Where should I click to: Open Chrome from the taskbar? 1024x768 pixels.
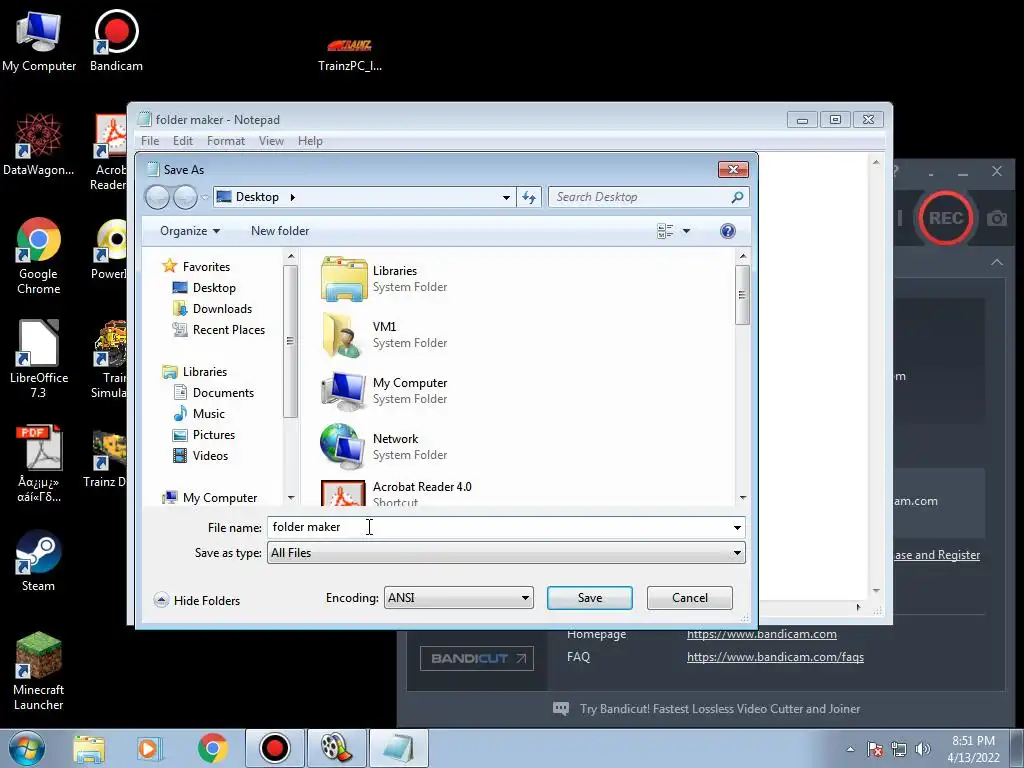pos(212,748)
